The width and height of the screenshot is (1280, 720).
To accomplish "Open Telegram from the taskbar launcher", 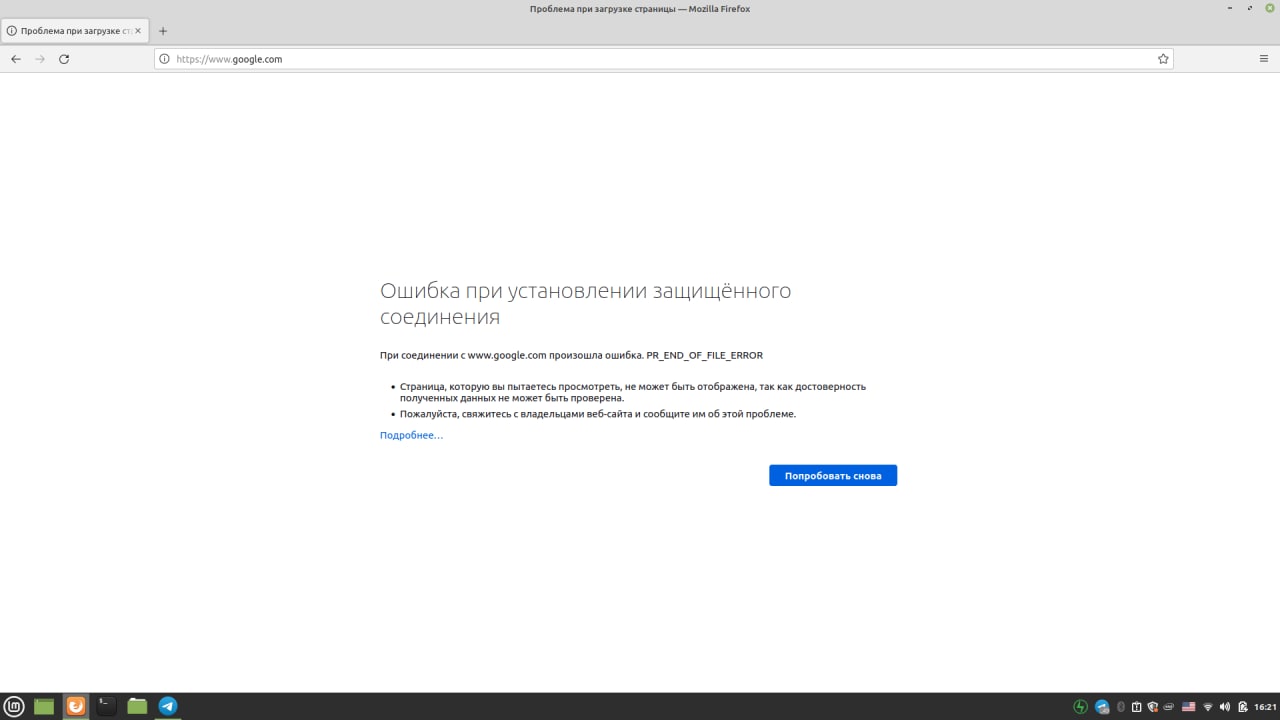I will (x=168, y=707).
